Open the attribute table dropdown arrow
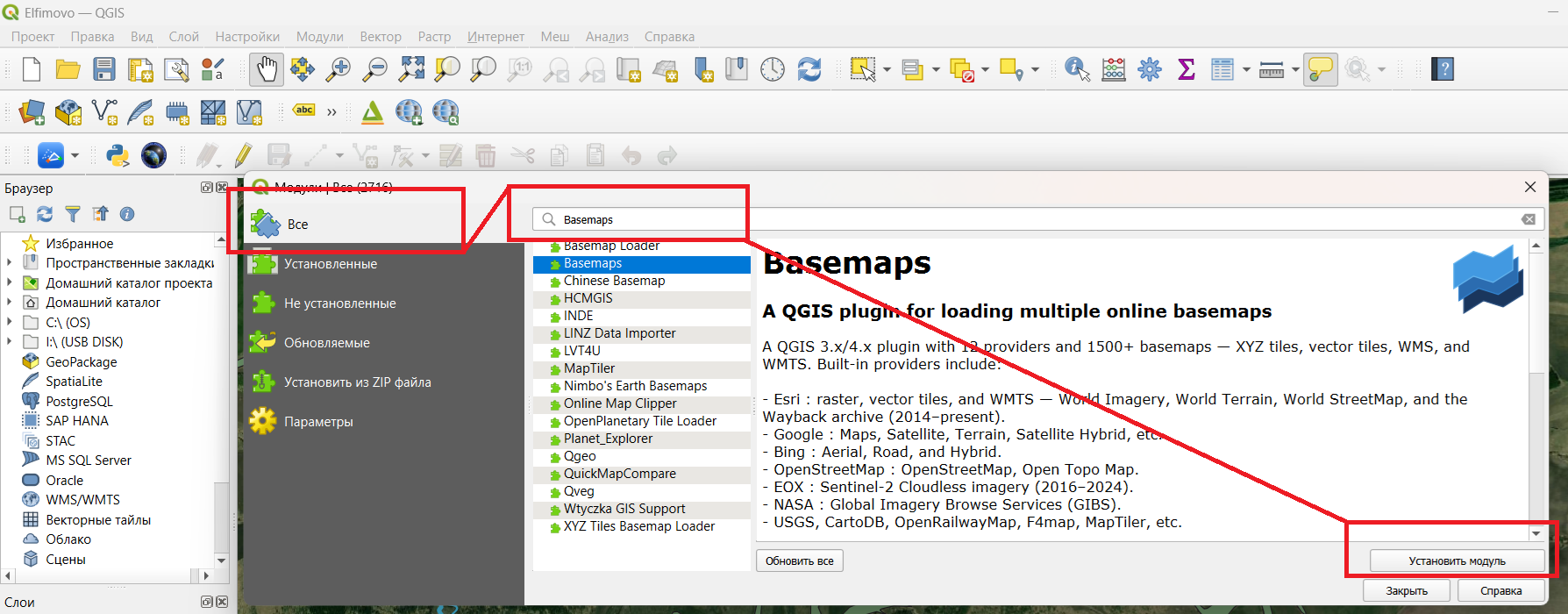This screenshot has height=614, width=1568. tap(1246, 69)
